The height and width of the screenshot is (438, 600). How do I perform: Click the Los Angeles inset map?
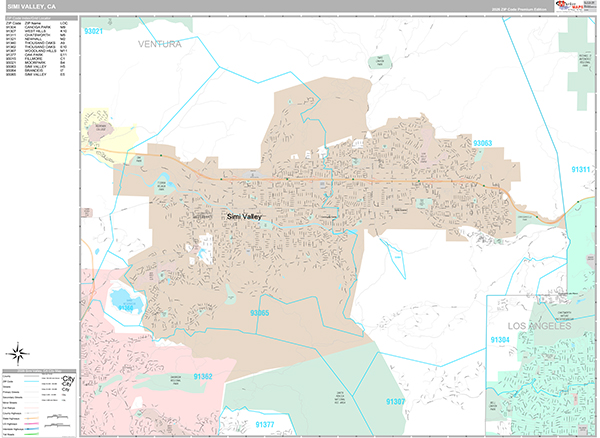(541, 364)
